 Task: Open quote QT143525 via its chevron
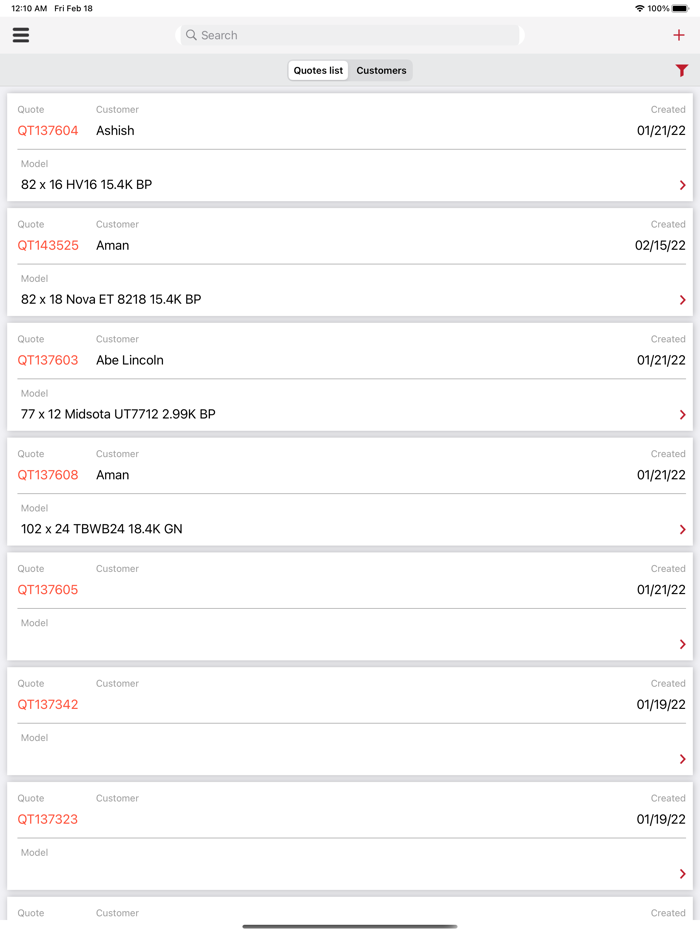682,299
